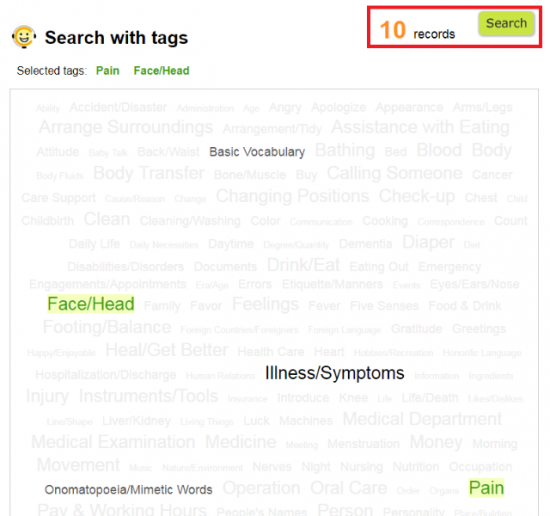Click the smiley face logo icon

24,36
